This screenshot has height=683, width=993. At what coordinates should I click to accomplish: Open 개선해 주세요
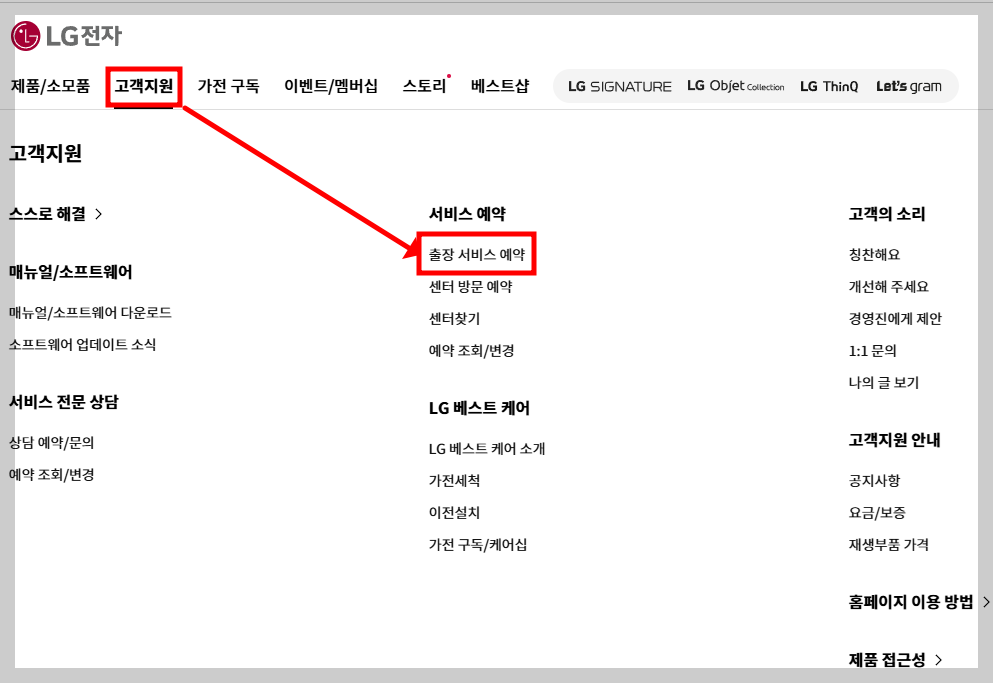point(889,286)
